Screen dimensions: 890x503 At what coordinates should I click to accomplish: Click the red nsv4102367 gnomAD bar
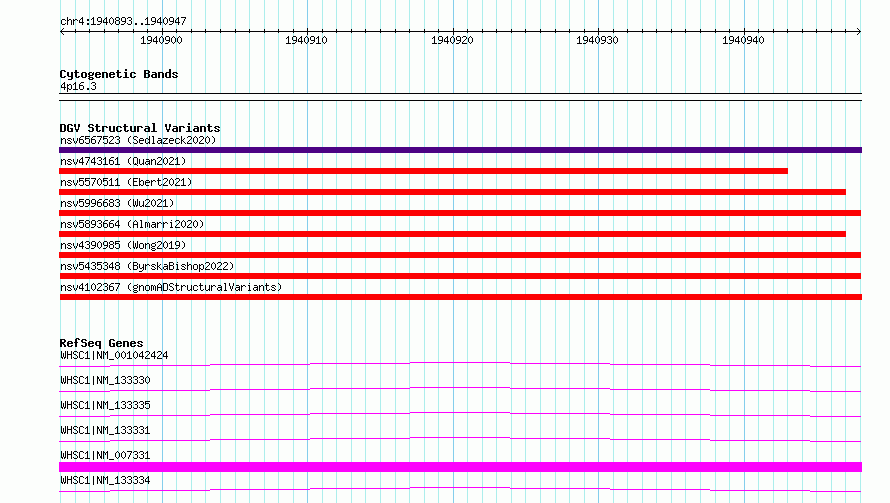click(460, 297)
